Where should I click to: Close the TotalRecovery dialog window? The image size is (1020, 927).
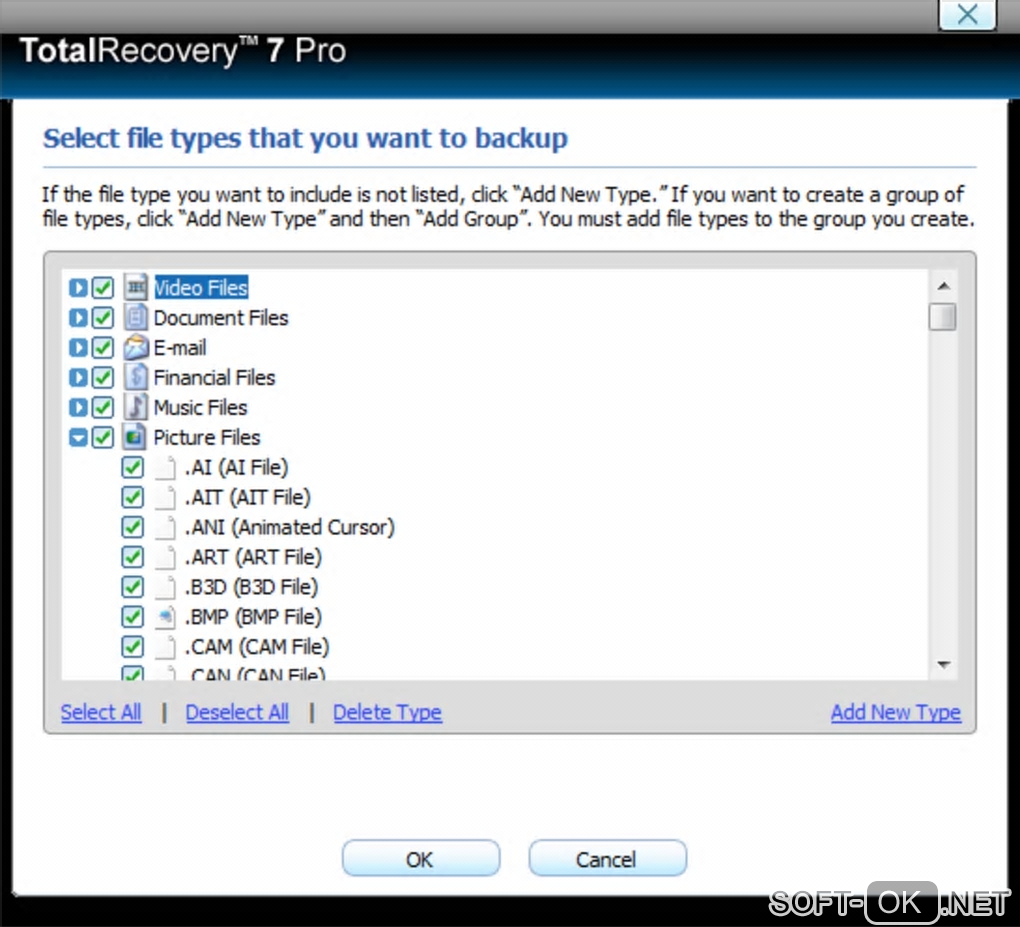click(x=967, y=14)
